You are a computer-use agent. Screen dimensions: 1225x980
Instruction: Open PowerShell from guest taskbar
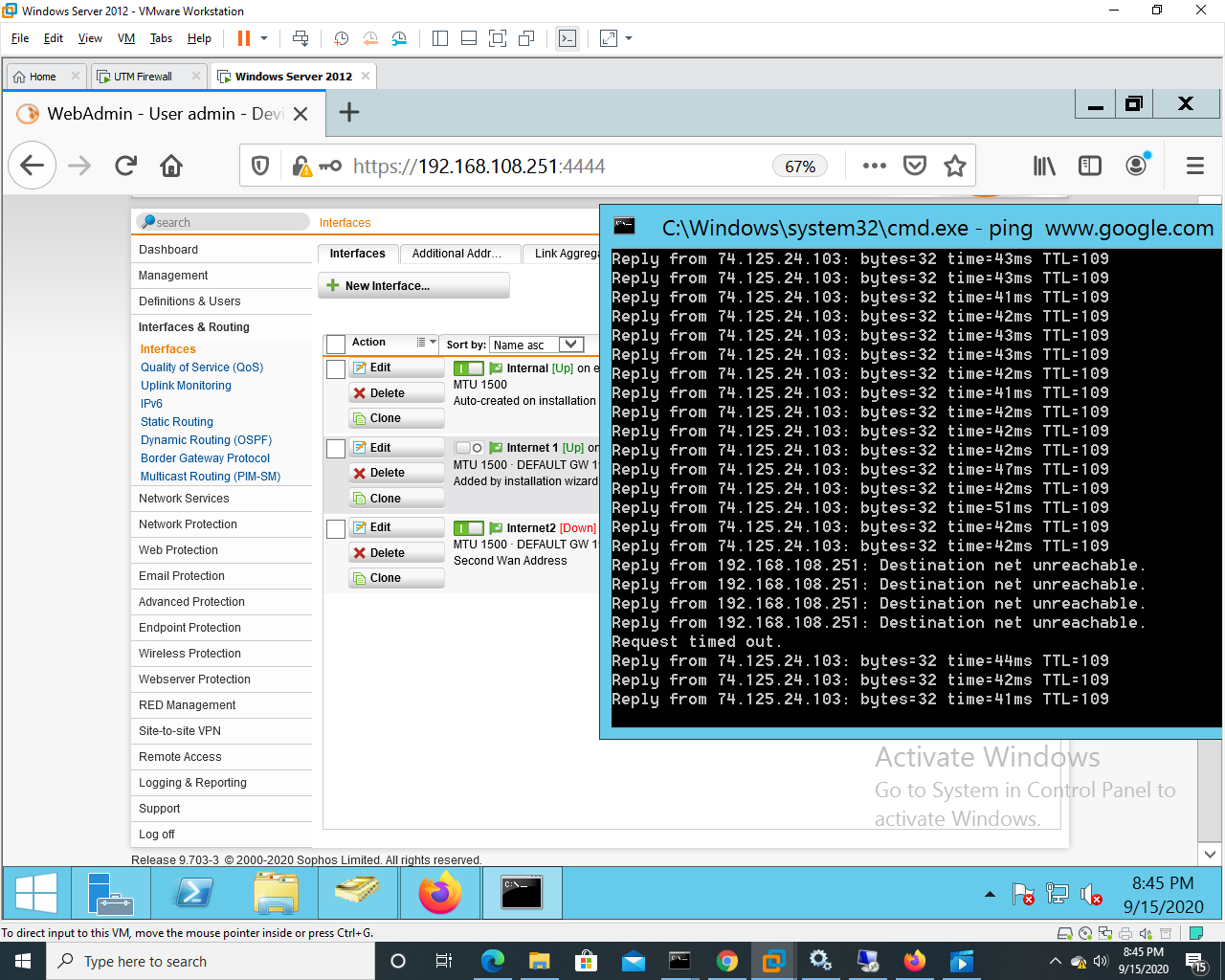[x=193, y=894]
